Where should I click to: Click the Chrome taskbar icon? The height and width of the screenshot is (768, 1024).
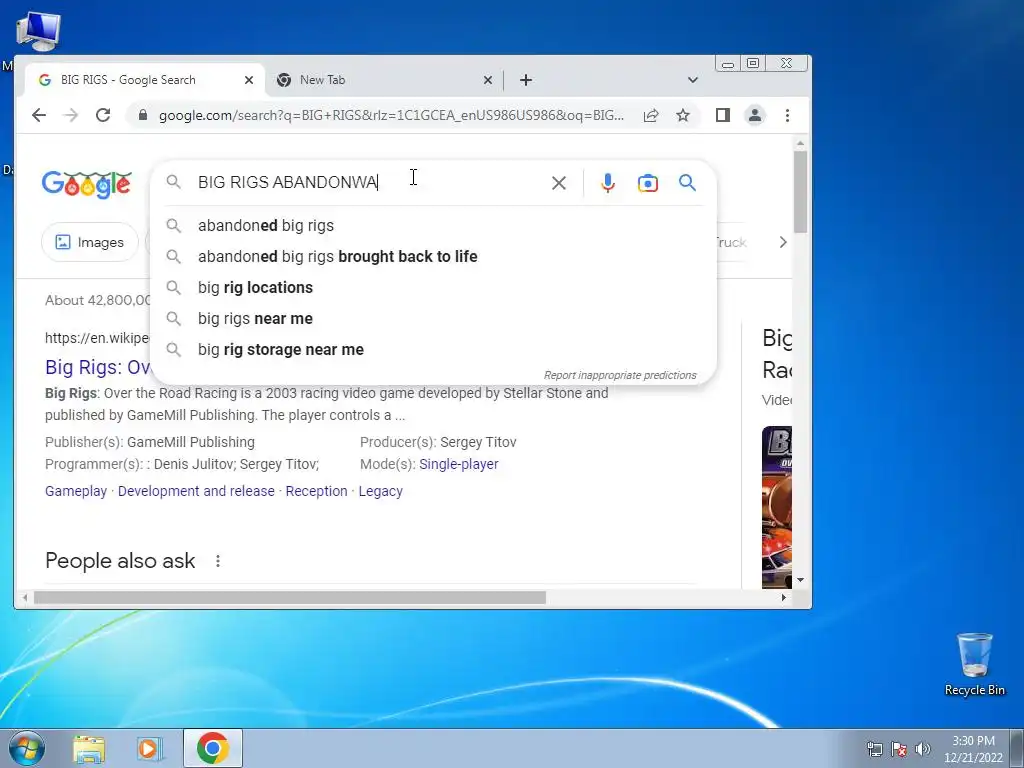click(213, 748)
